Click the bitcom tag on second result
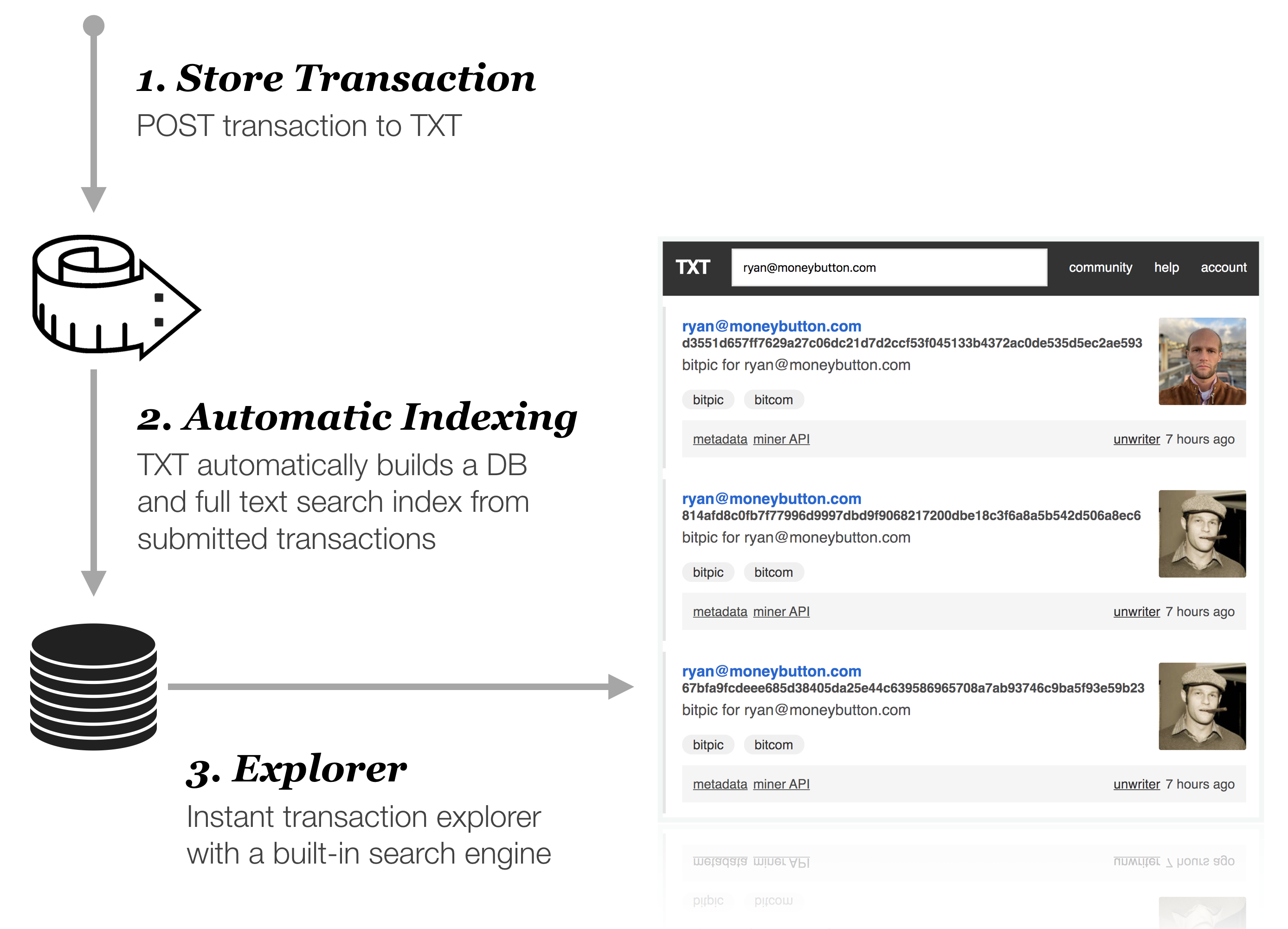The width and height of the screenshot is (1288, 929). point(773,573)
